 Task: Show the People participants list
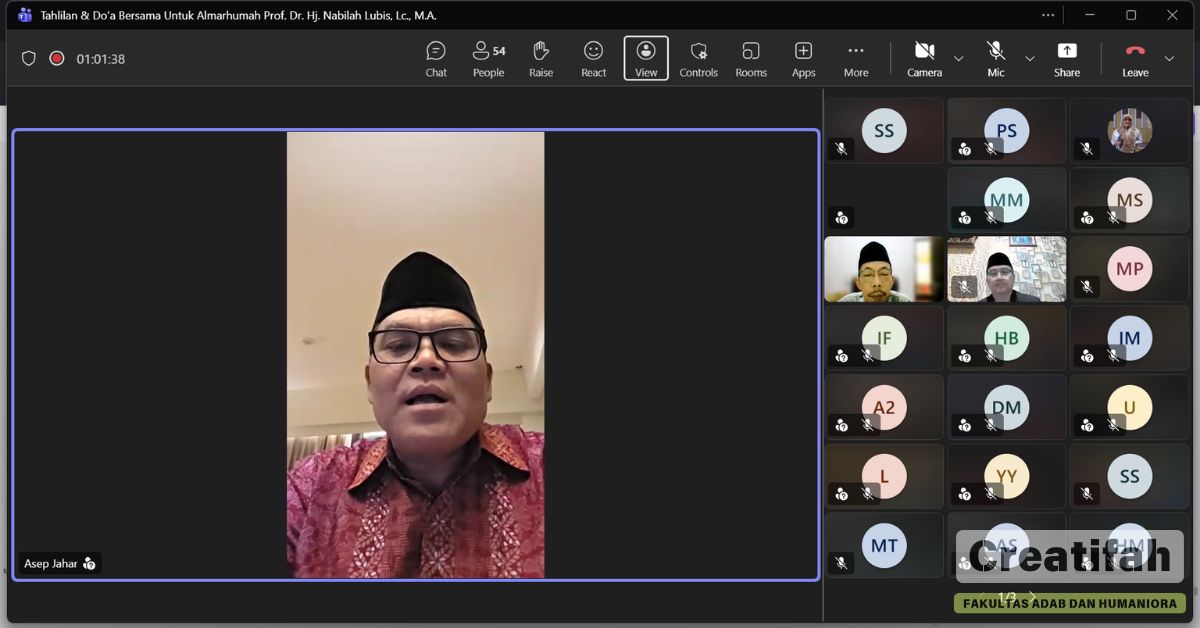click(488, 58)
